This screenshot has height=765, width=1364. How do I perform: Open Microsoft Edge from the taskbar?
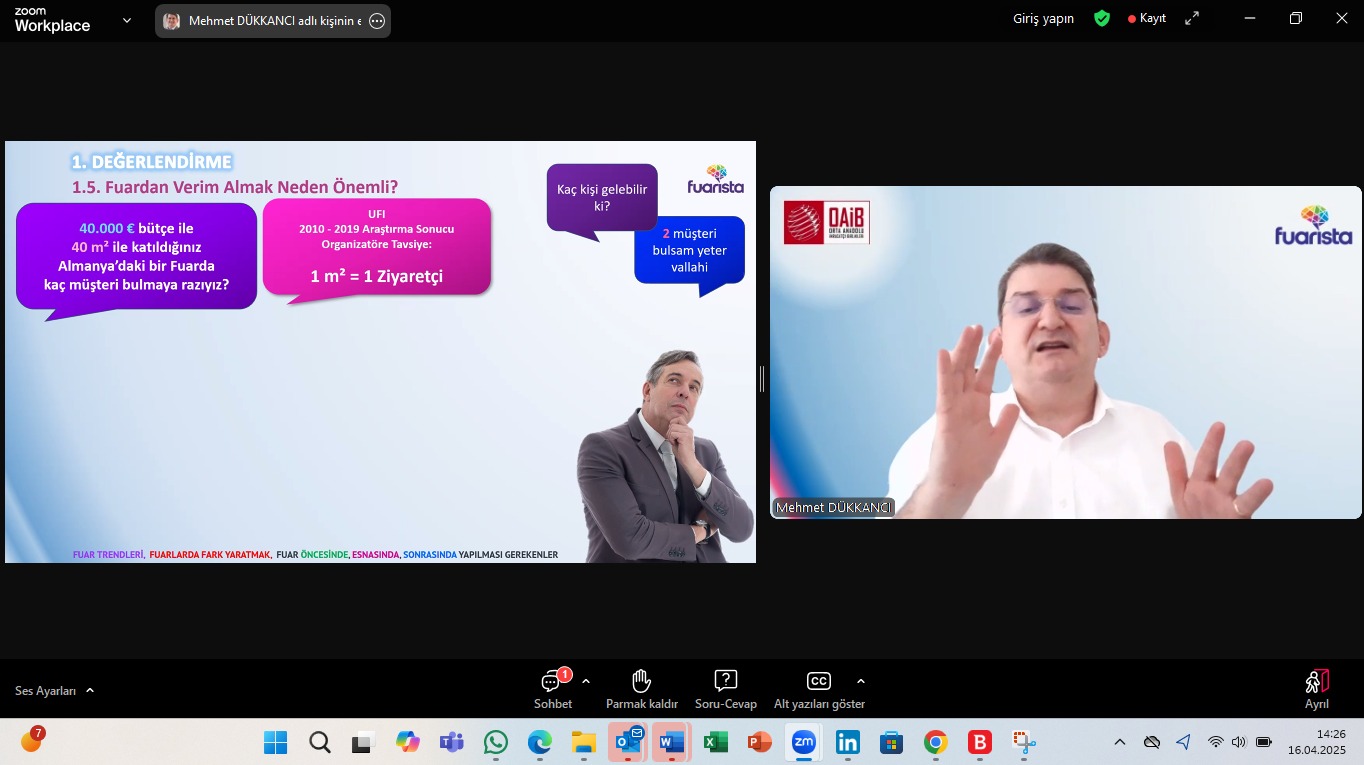(x=540, y=742)
